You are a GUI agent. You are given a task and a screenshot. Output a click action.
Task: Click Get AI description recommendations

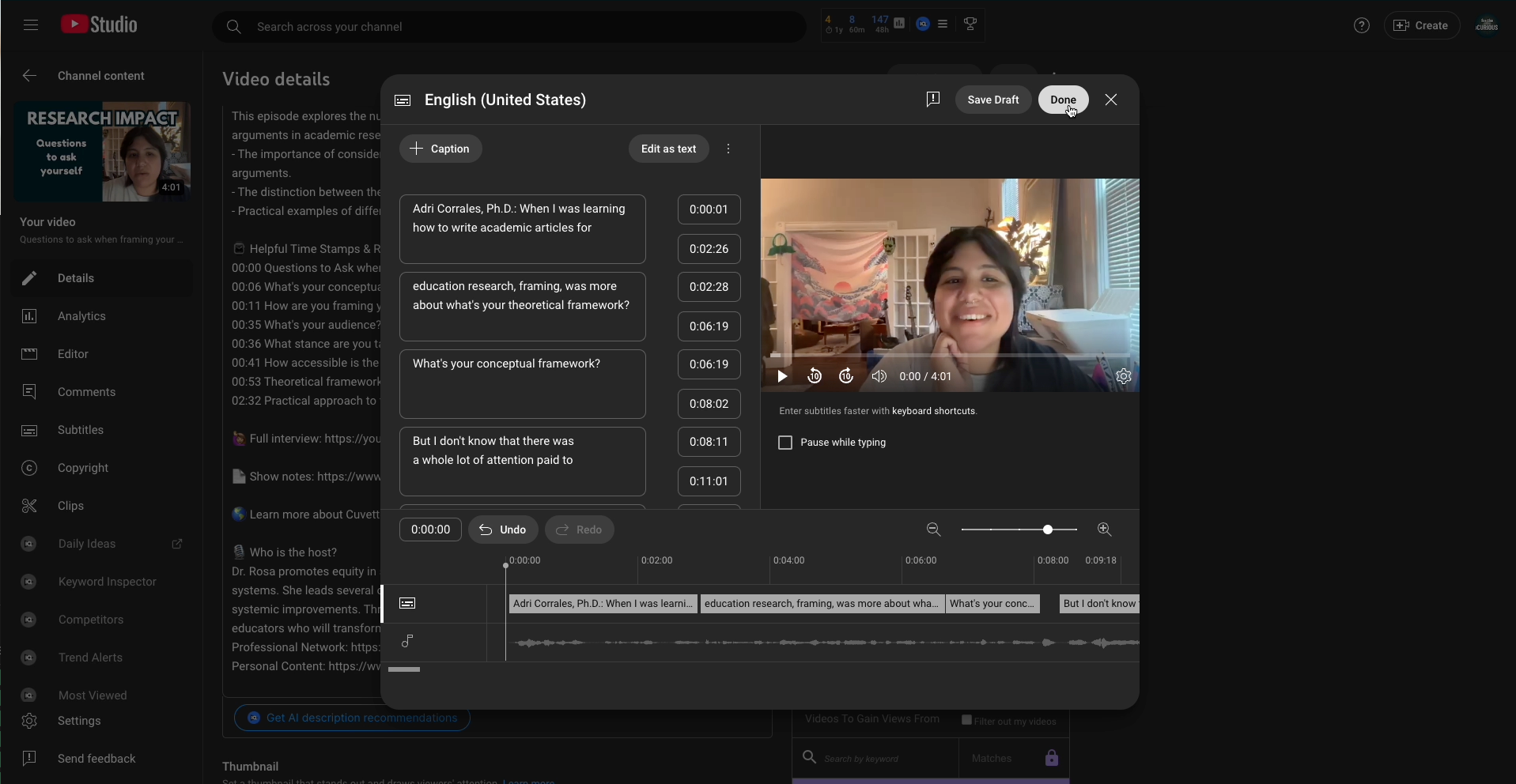point(351,718)
